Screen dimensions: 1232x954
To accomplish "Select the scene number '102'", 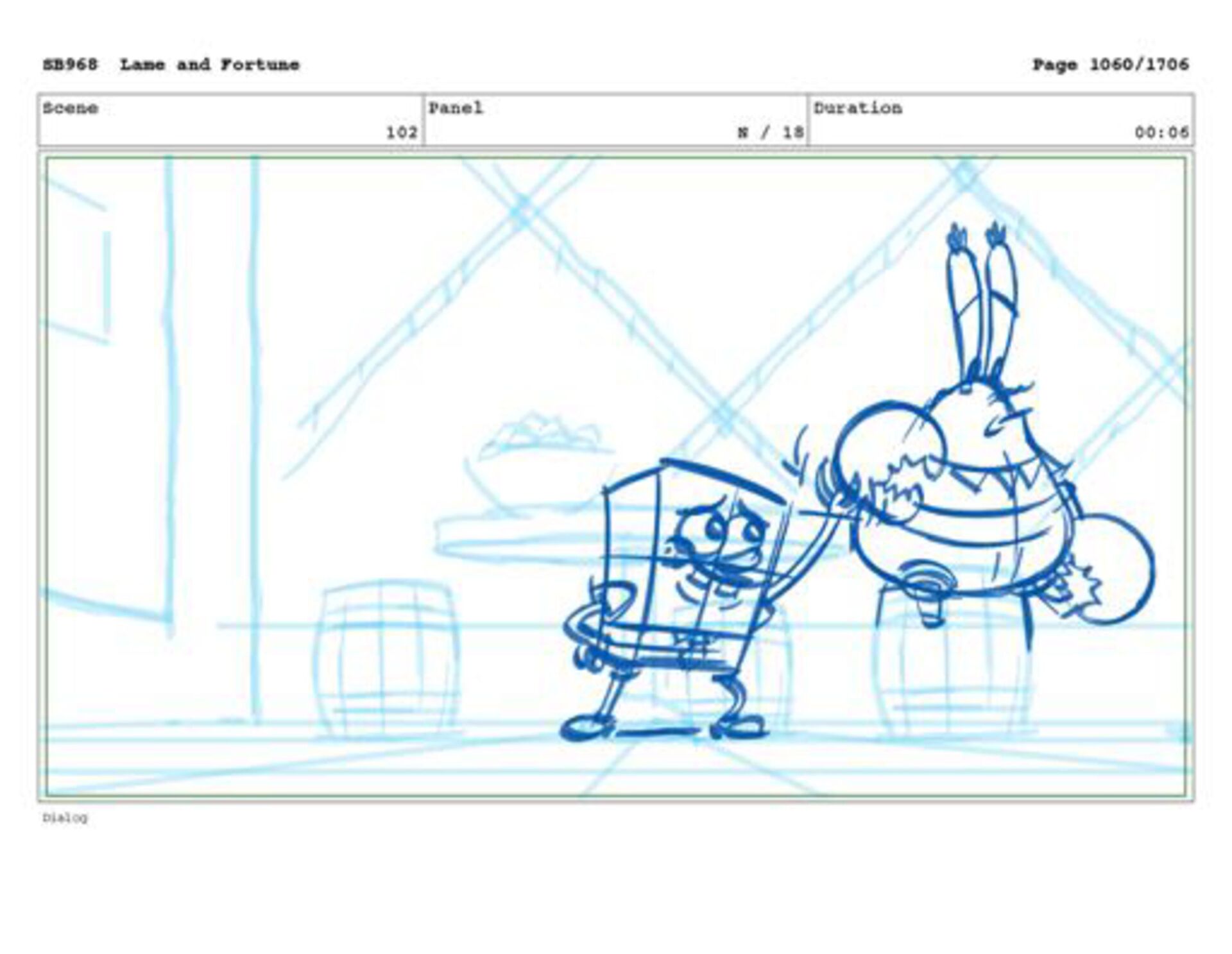I will 402,132.
